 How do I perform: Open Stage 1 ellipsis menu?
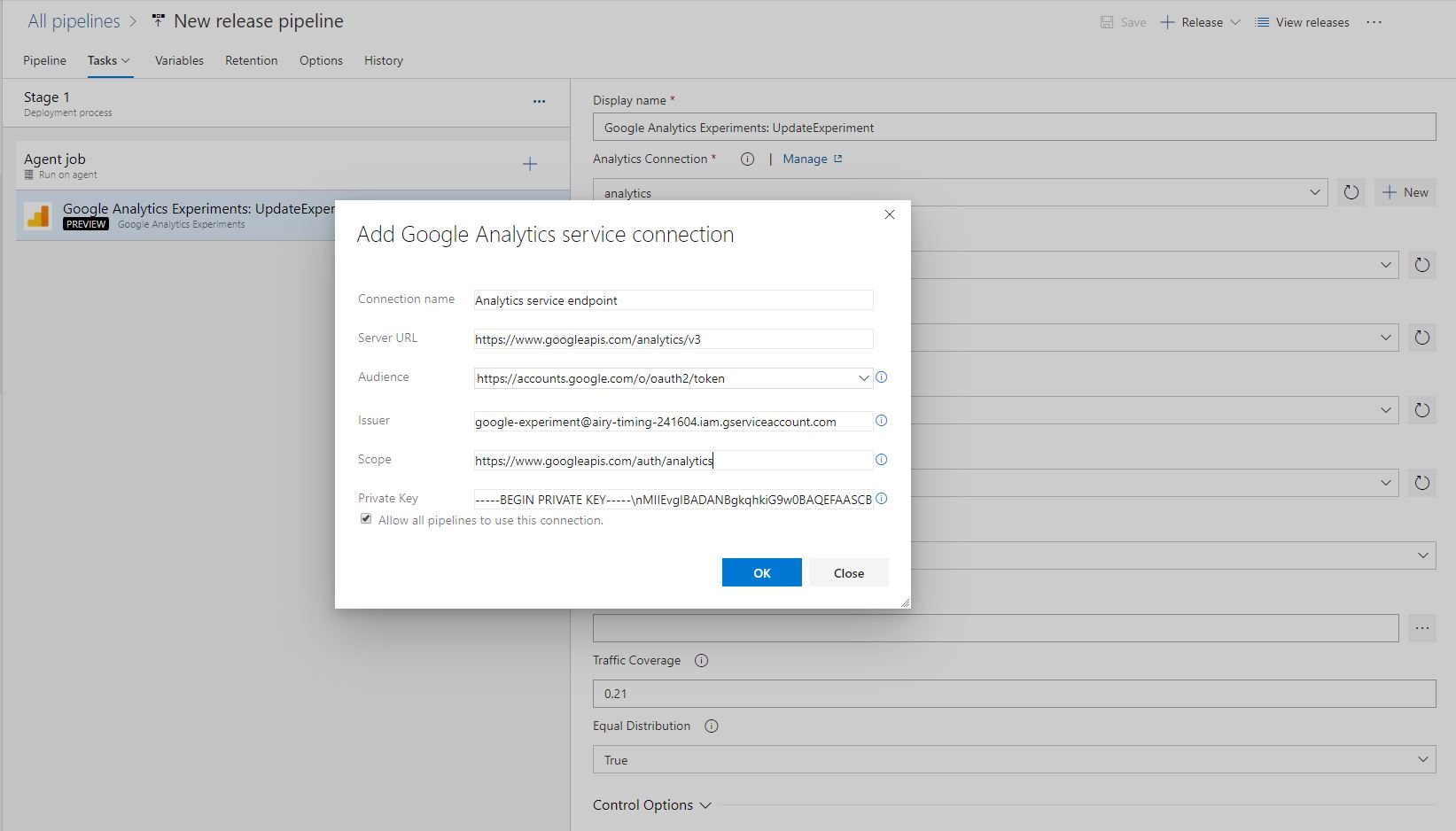539,102
